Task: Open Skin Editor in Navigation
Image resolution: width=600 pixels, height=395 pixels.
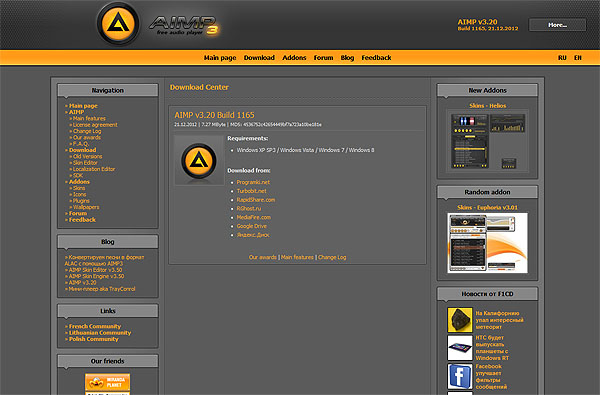Action: pyautogui.click(x=85, y=163)
